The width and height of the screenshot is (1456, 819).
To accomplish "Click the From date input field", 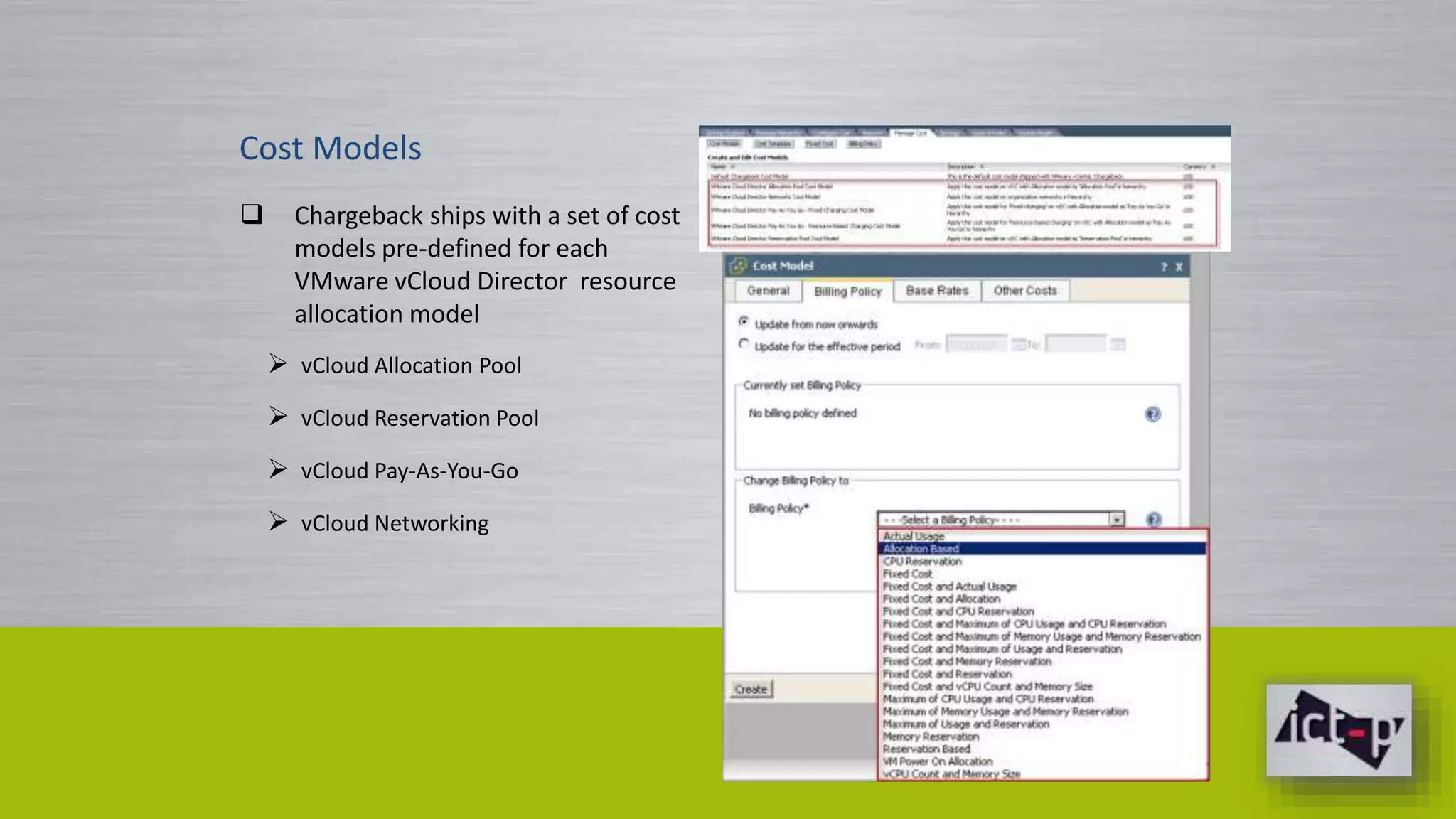I will 977,345.
